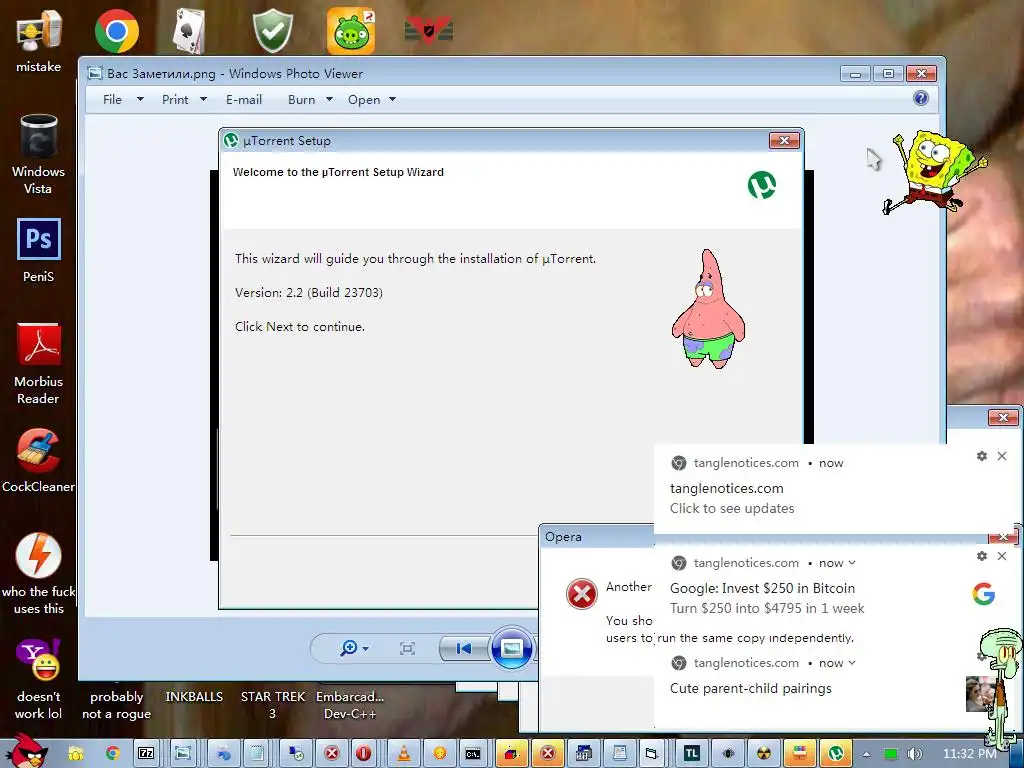Launch Google Chrome from the desktop

click(116, 31)
